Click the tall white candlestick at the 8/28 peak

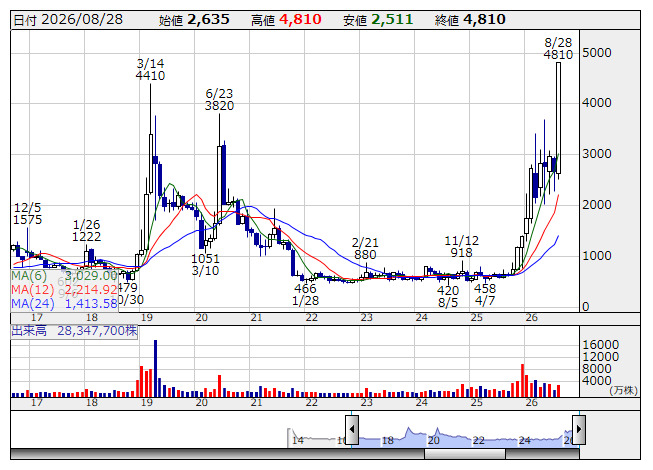point(558,118)
